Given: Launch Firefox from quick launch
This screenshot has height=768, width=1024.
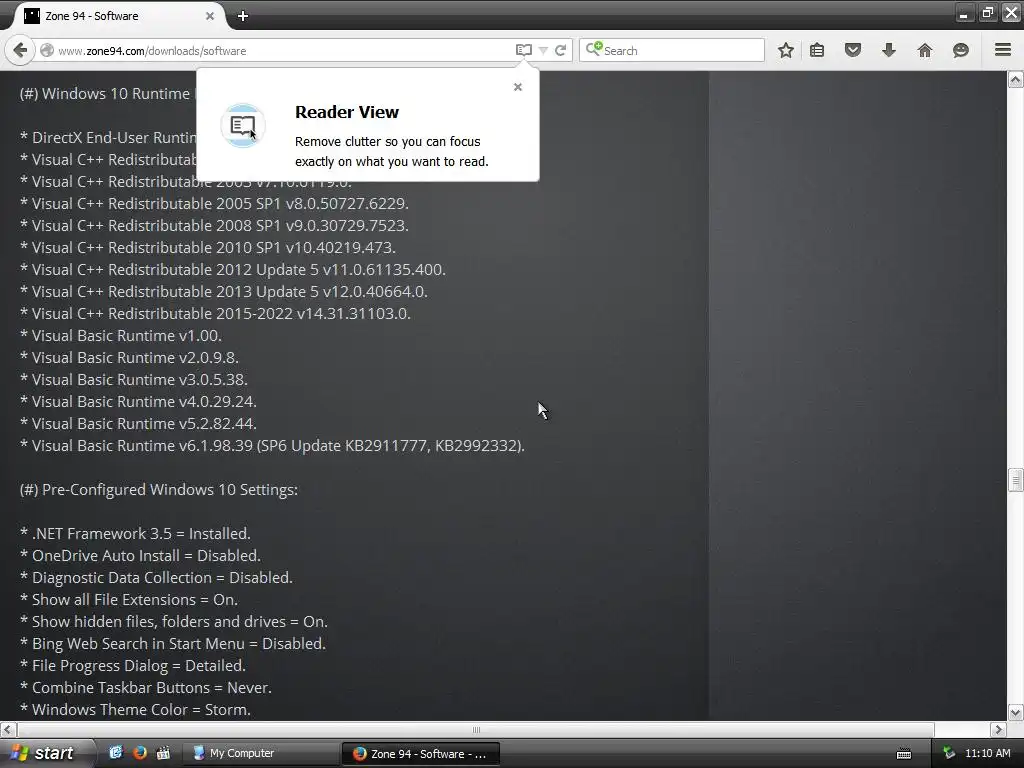Looking at the screenshot, I should 140,753.
